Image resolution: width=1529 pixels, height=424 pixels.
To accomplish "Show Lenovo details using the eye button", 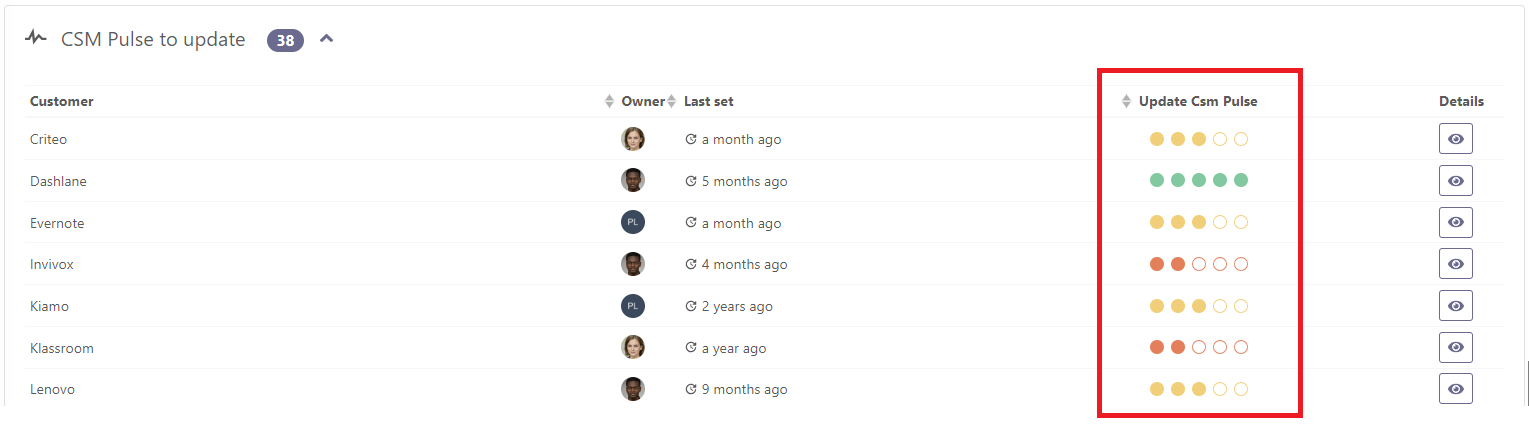I will 1455,389.
